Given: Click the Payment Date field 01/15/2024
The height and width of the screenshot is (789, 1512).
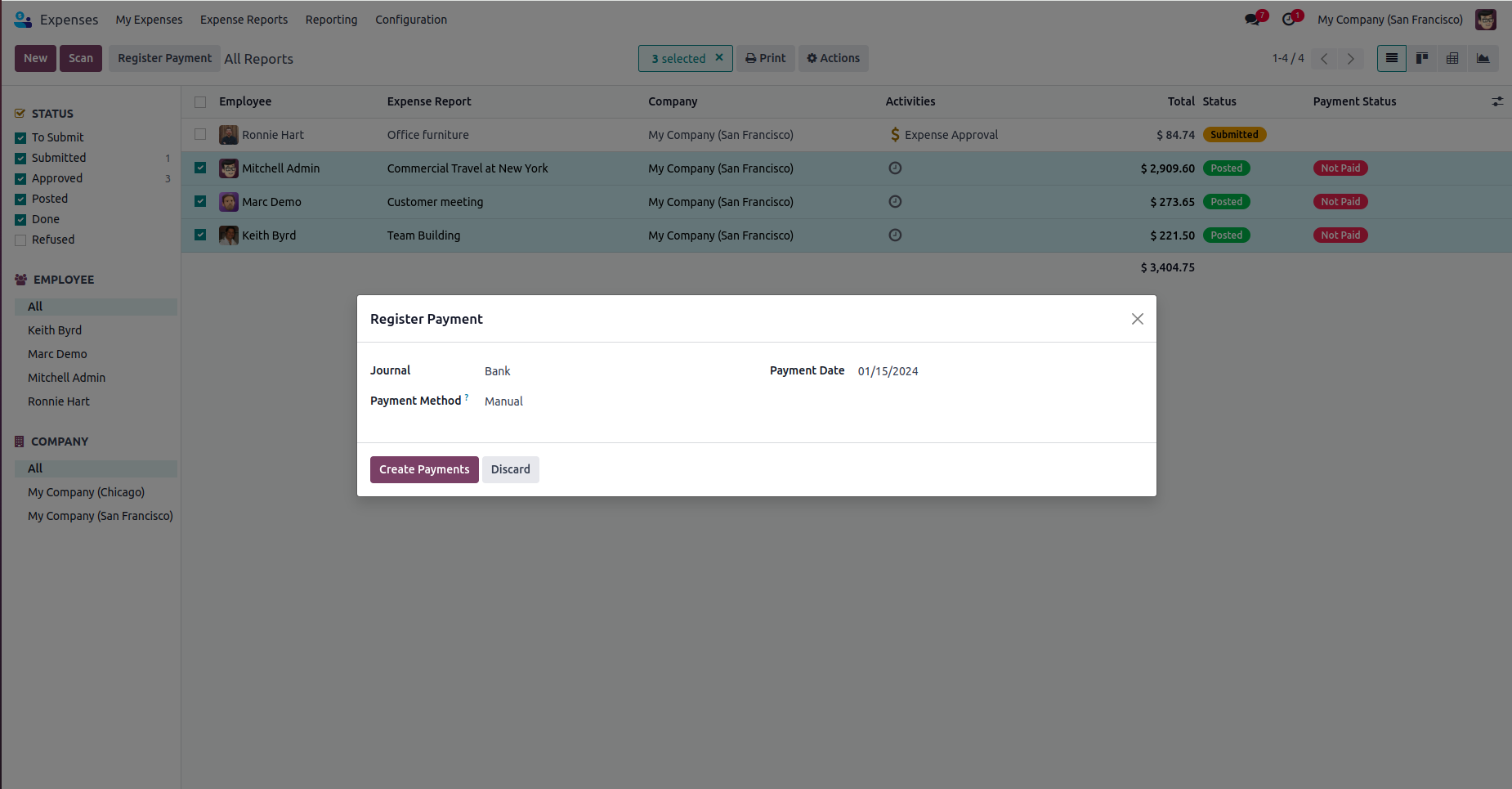Looking at the screenshot, I should click(888, 371).
